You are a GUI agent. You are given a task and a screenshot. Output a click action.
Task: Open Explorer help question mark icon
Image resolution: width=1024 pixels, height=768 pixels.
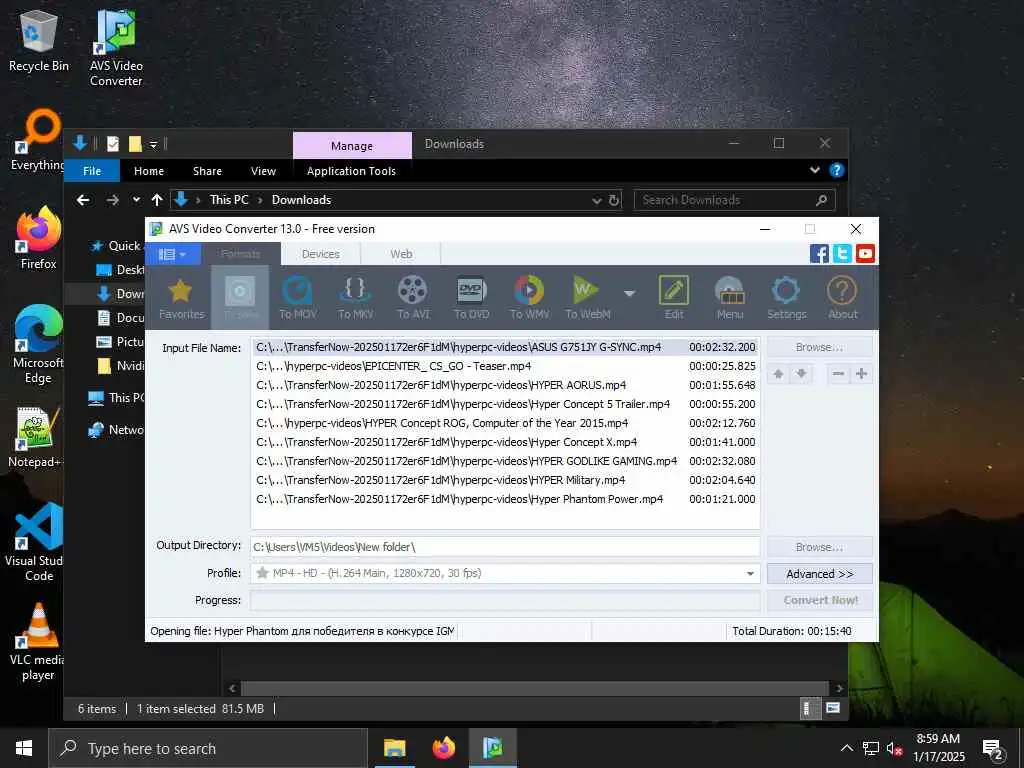click(x=837, y=170)
